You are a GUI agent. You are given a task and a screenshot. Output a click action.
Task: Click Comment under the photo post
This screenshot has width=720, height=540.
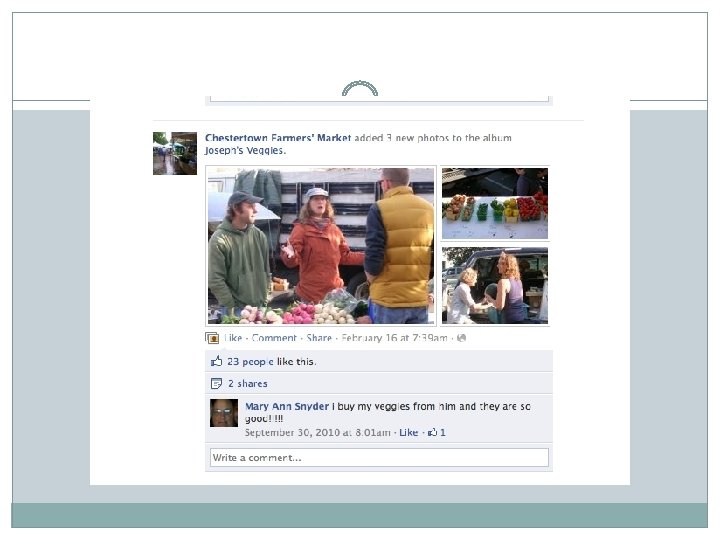274,338
